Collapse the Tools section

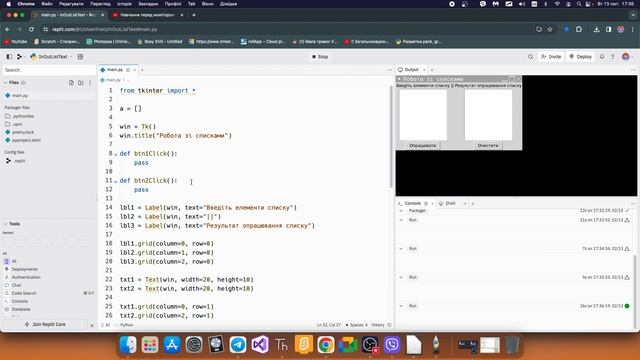[x=12, y=224]
